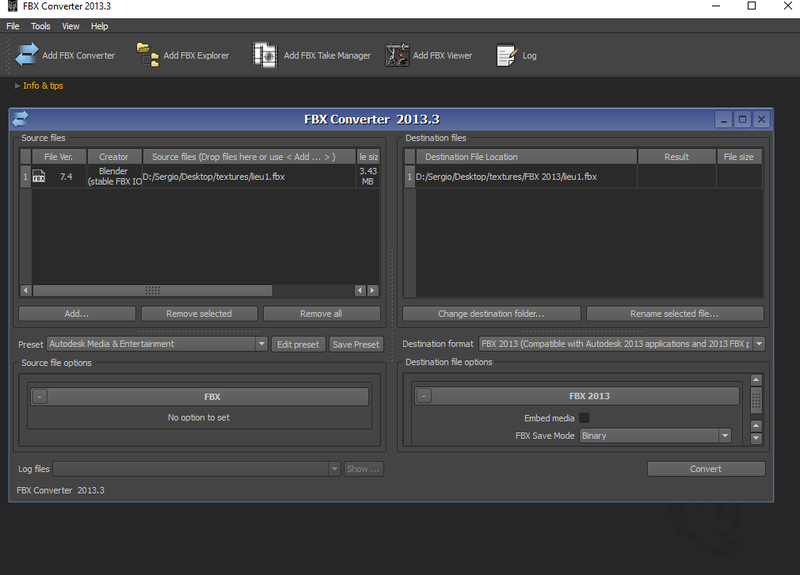The image size is (800, 575).
Task: Click the Source files column header
Action: point(249,157)
